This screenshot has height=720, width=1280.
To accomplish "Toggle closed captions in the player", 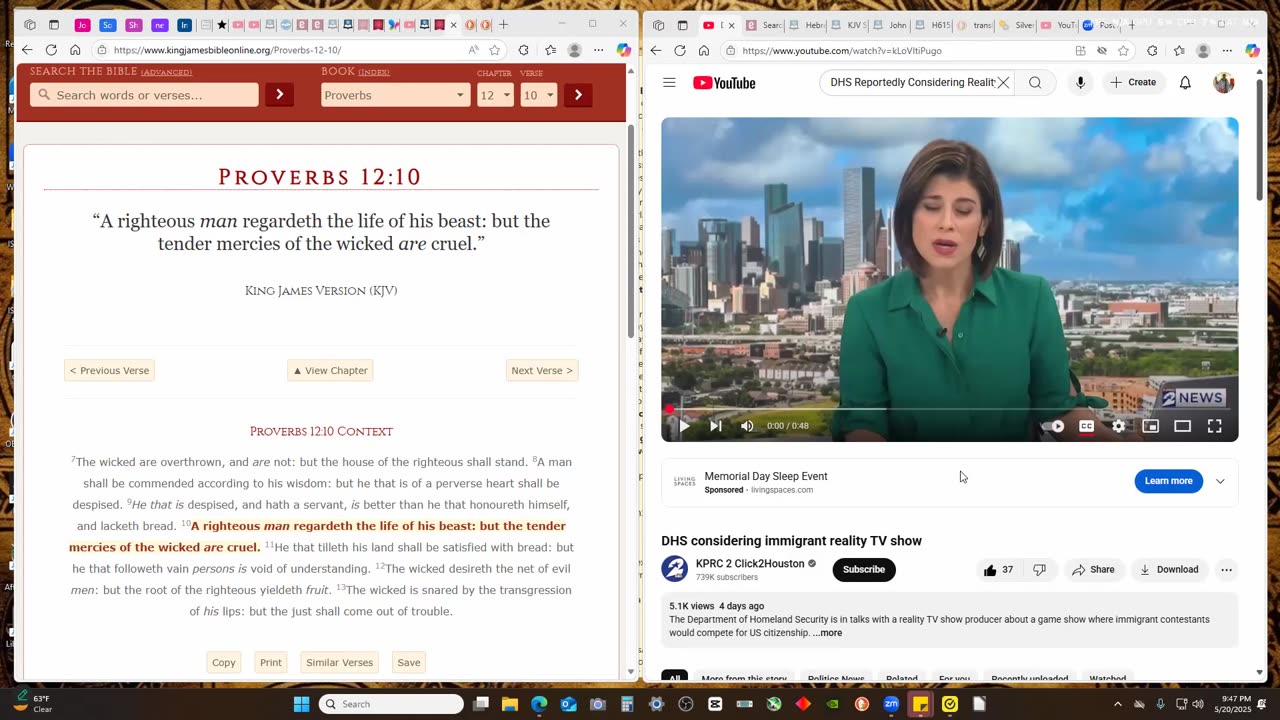I will (x=1087, y=426).
